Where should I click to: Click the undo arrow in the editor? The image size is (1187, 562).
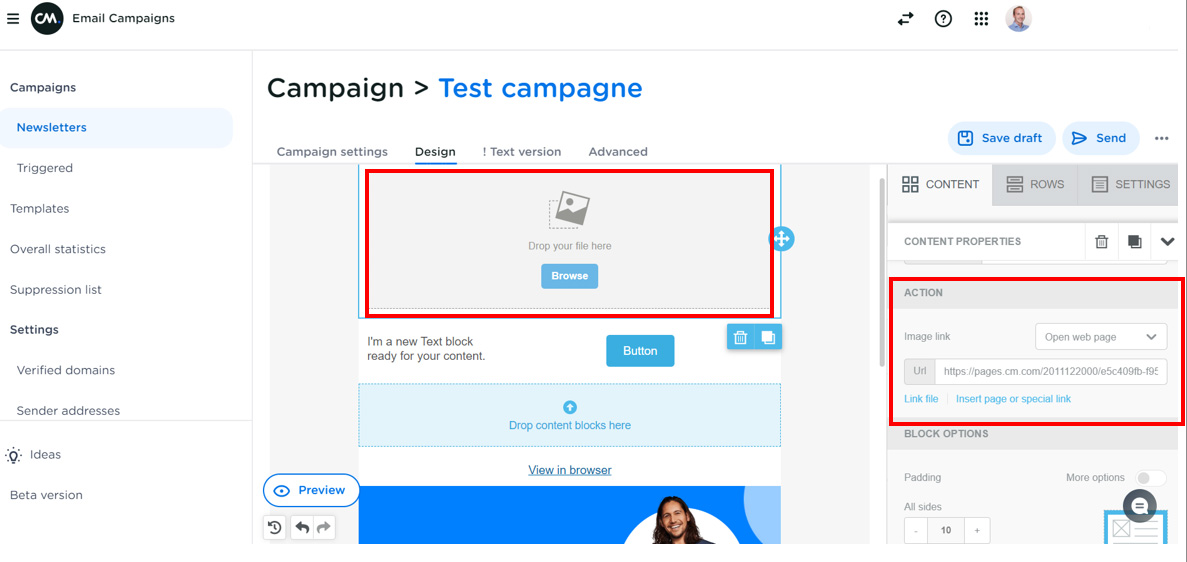coord(302,527)
